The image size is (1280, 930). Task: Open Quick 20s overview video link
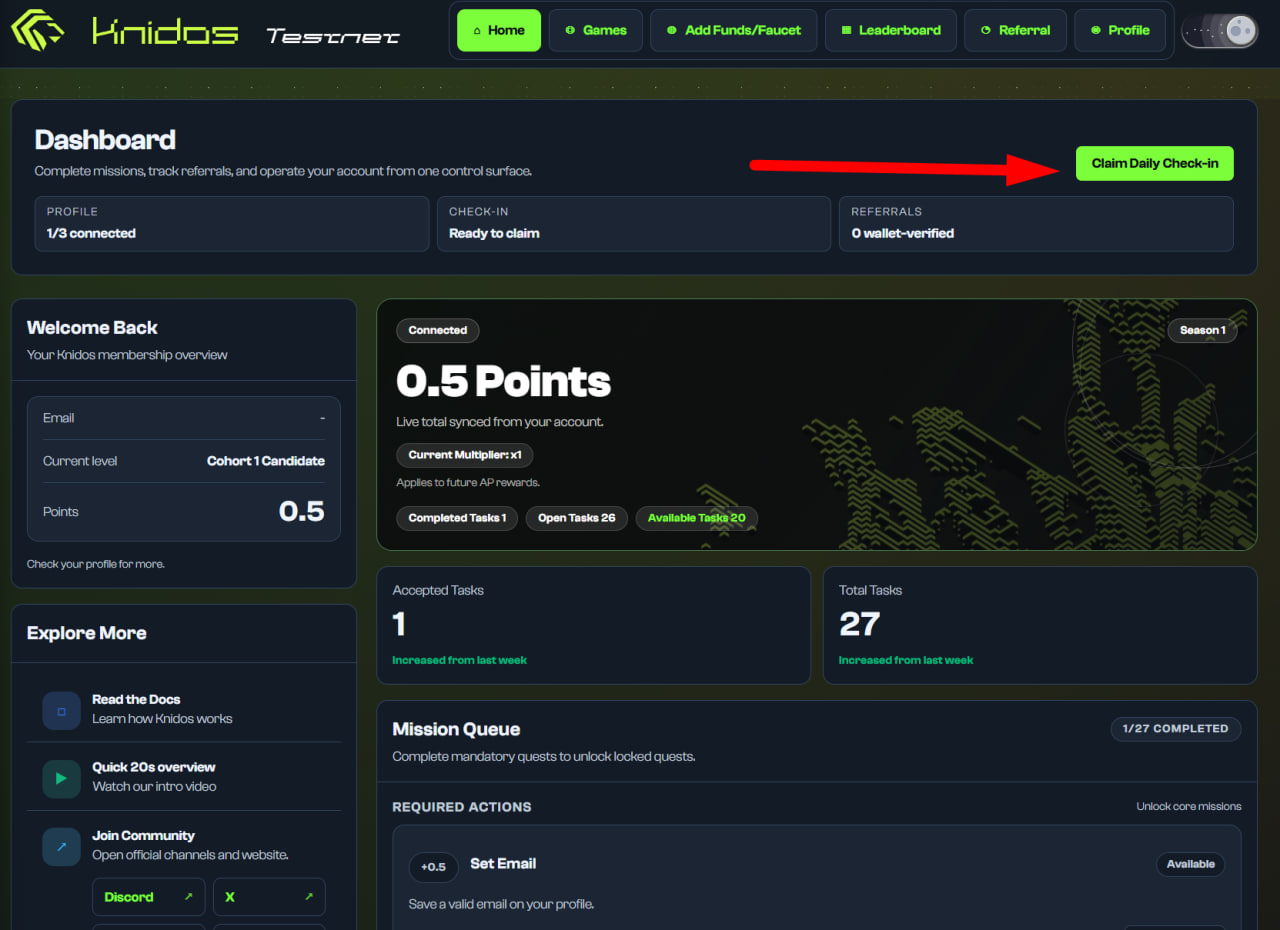pos(184,776)
